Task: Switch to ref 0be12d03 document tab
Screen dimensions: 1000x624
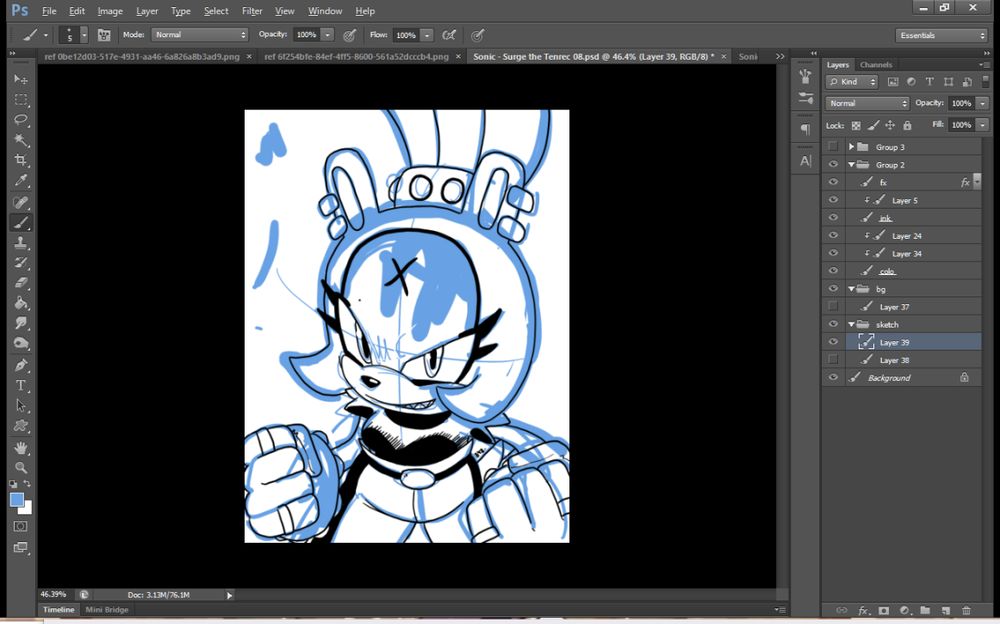Action: tap(142, 57)
